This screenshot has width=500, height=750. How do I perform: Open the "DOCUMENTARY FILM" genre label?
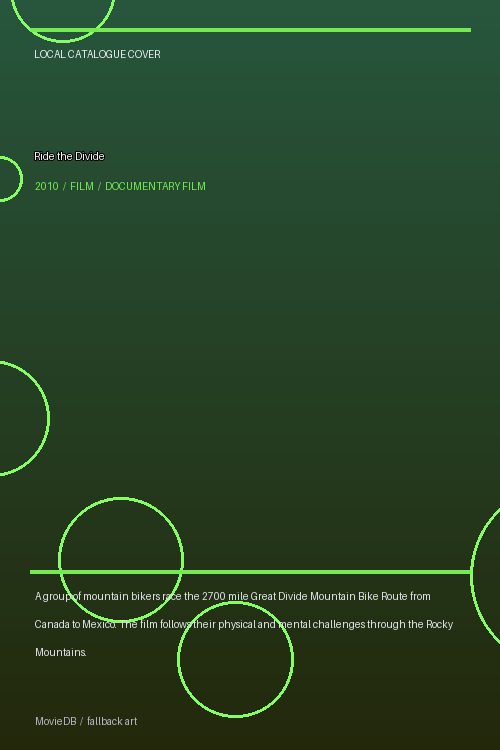(156, 187)
